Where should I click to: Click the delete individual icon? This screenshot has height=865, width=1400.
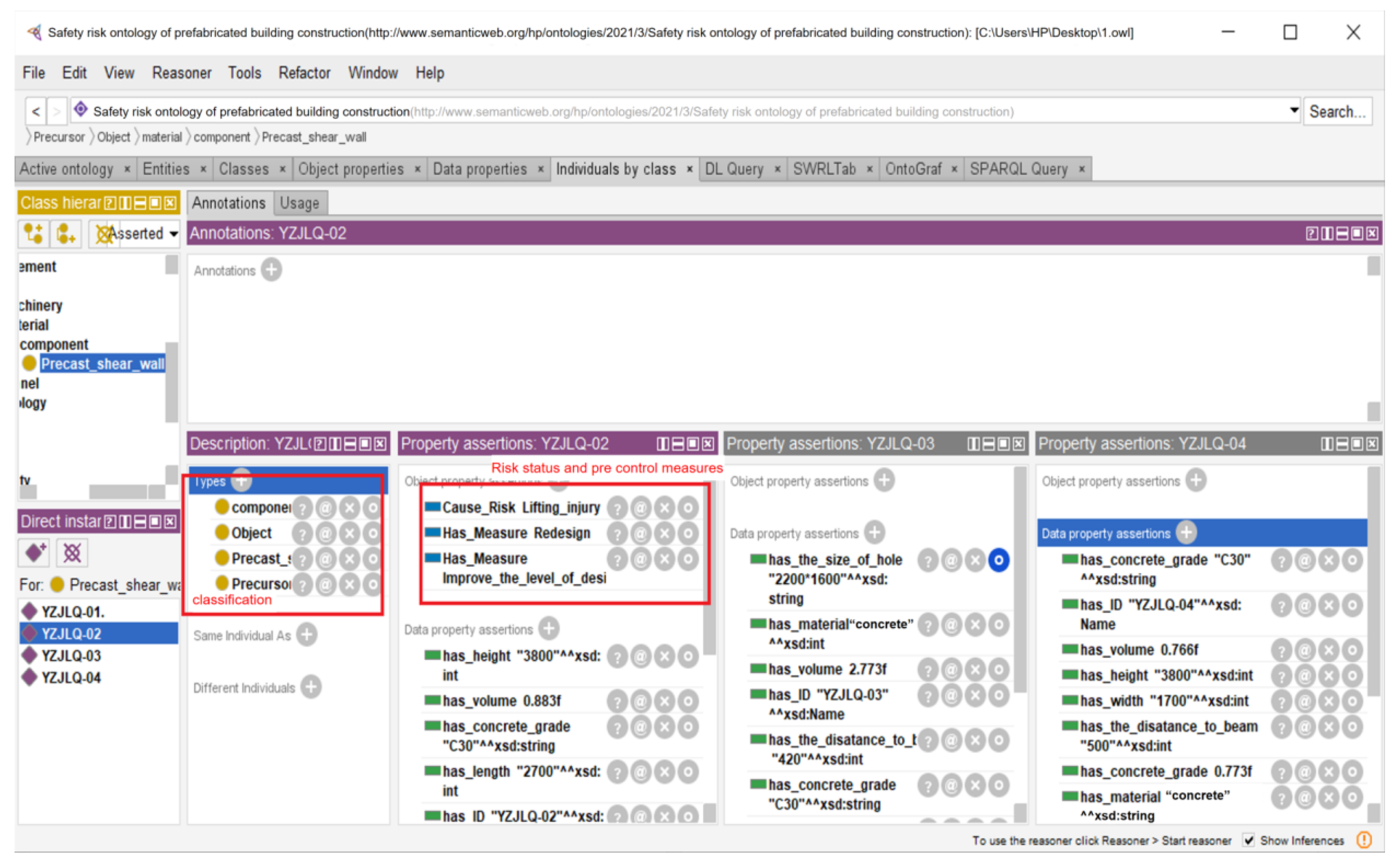coord(73,553)
